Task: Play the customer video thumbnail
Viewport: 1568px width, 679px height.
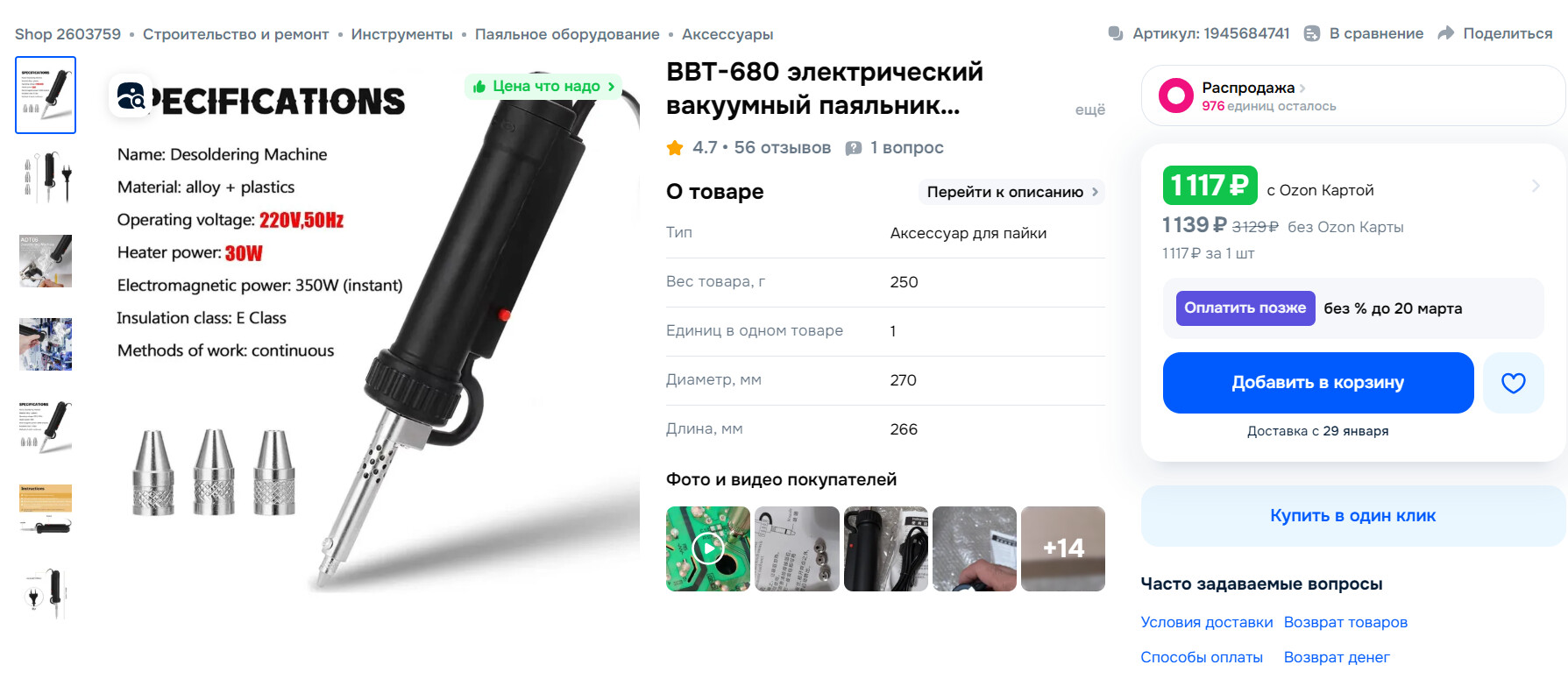Action: (x=708, y=548)
